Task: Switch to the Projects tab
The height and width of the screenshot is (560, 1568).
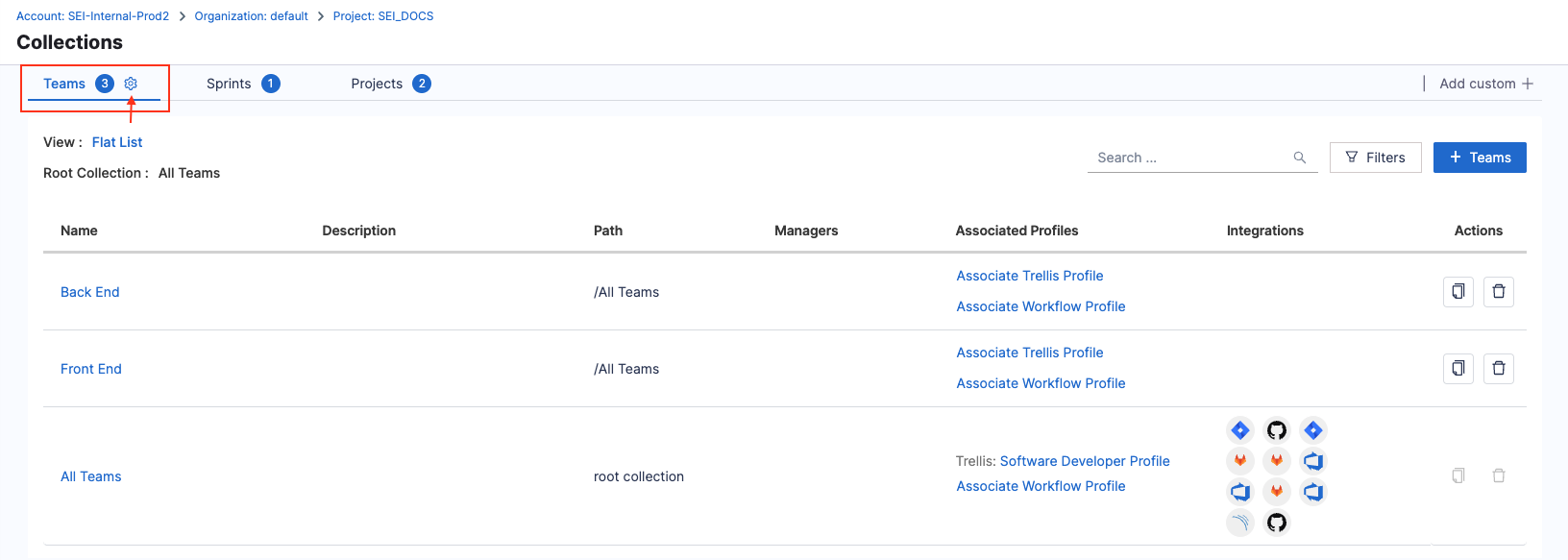Action: (x=377, y=84)
